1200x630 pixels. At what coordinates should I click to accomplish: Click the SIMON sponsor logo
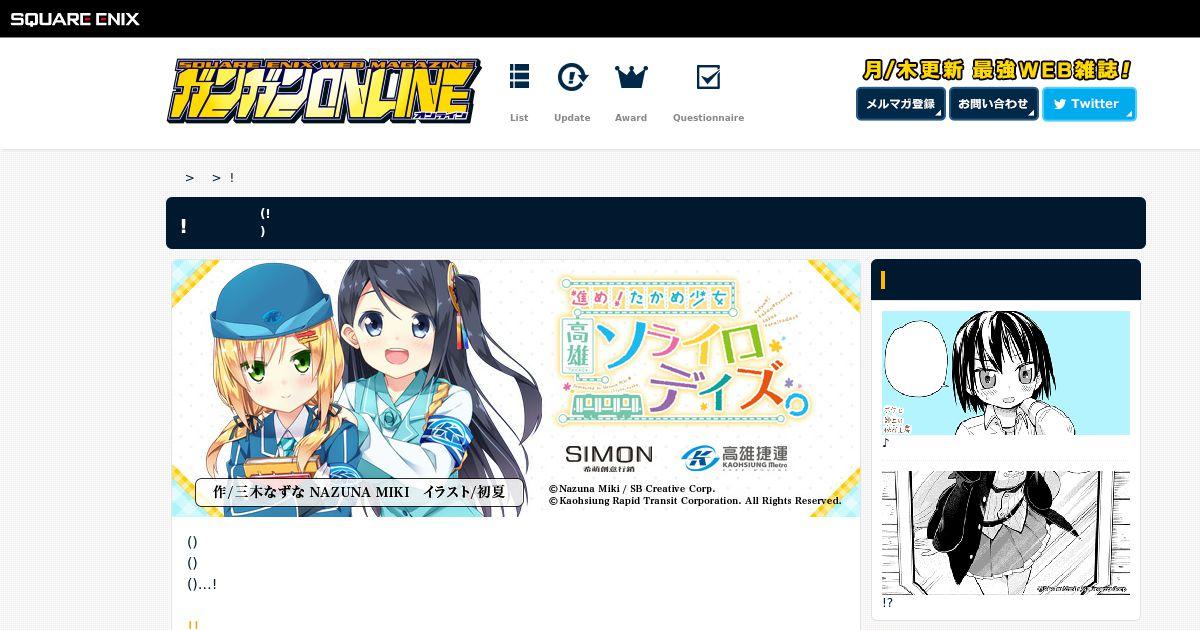click(608, 458)
